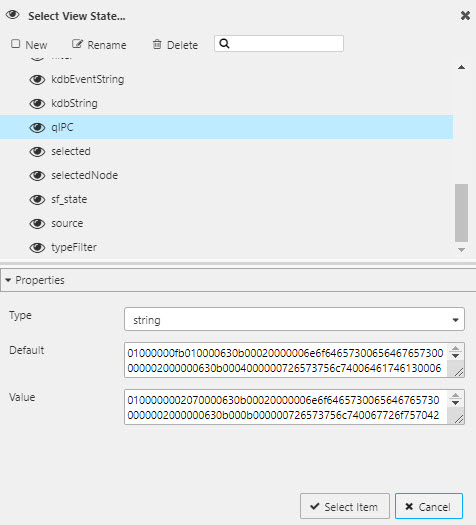Click the Delete label
This screenshot has width=476, height=525.
pyautogui.click(x=182, y=45)
